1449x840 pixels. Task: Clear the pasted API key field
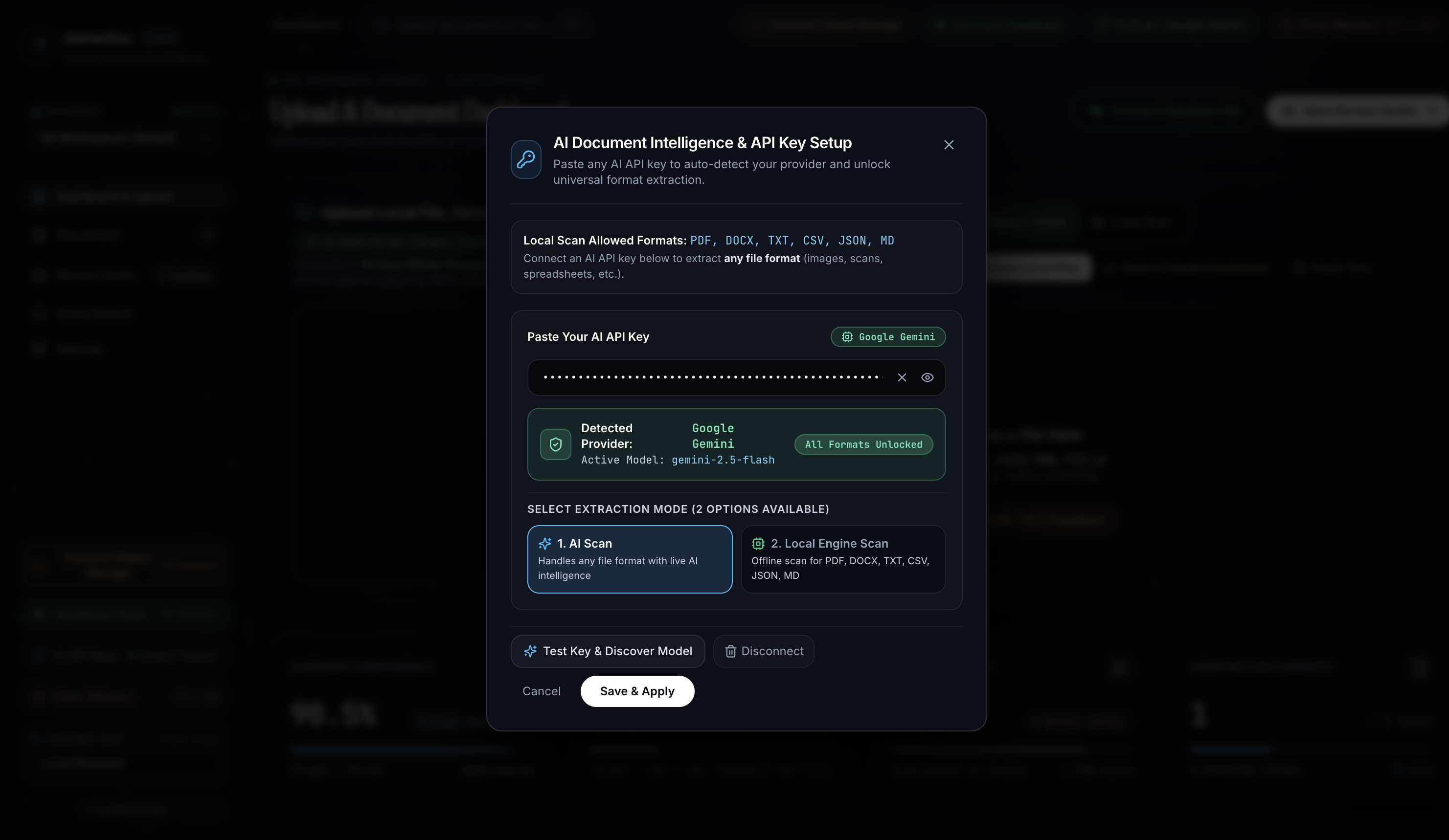pyautogui.click(x=902, y=377)
